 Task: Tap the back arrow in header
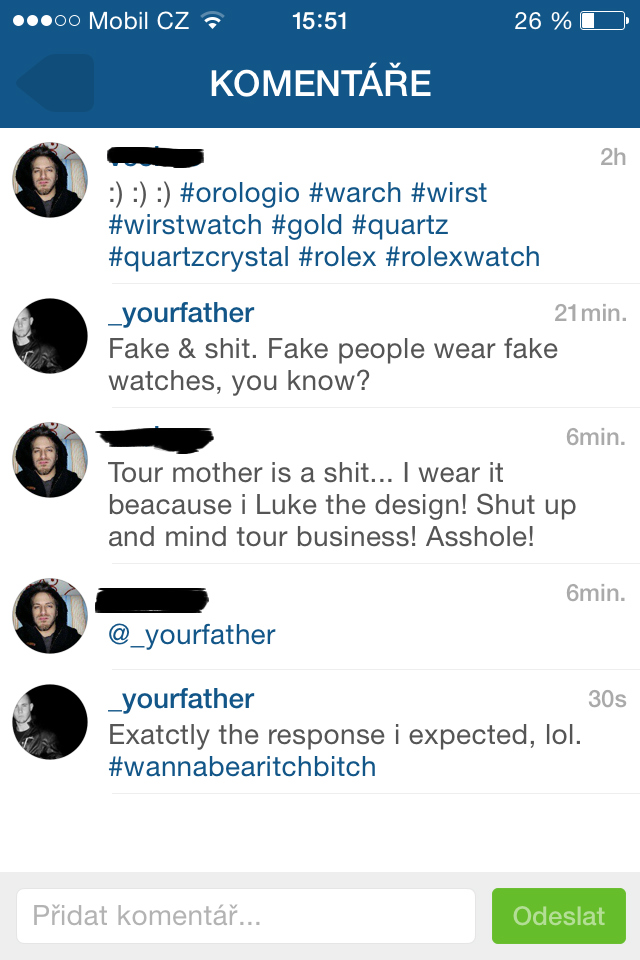coord(55,83)
